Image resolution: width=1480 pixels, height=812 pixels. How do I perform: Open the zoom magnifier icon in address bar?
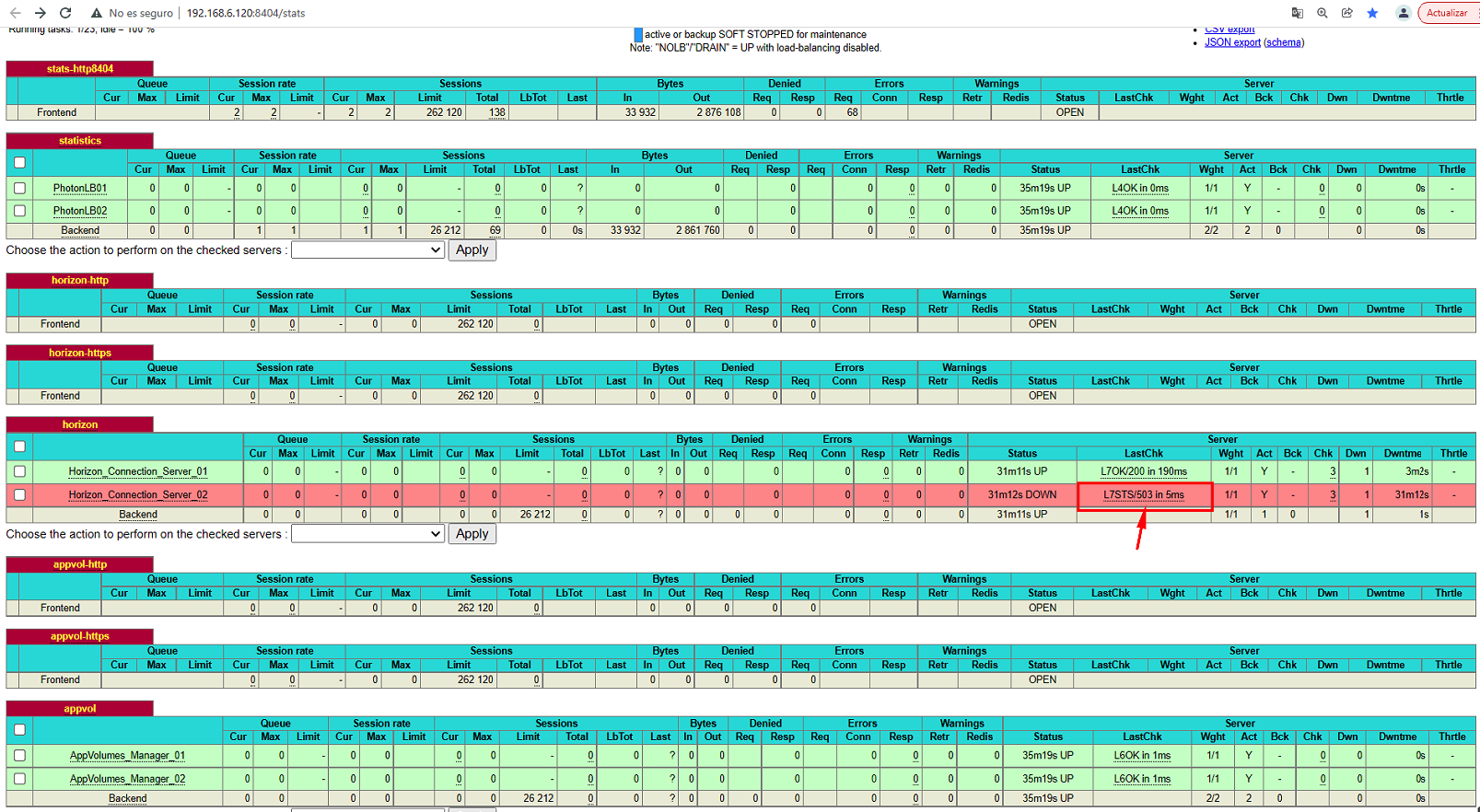1322,13
